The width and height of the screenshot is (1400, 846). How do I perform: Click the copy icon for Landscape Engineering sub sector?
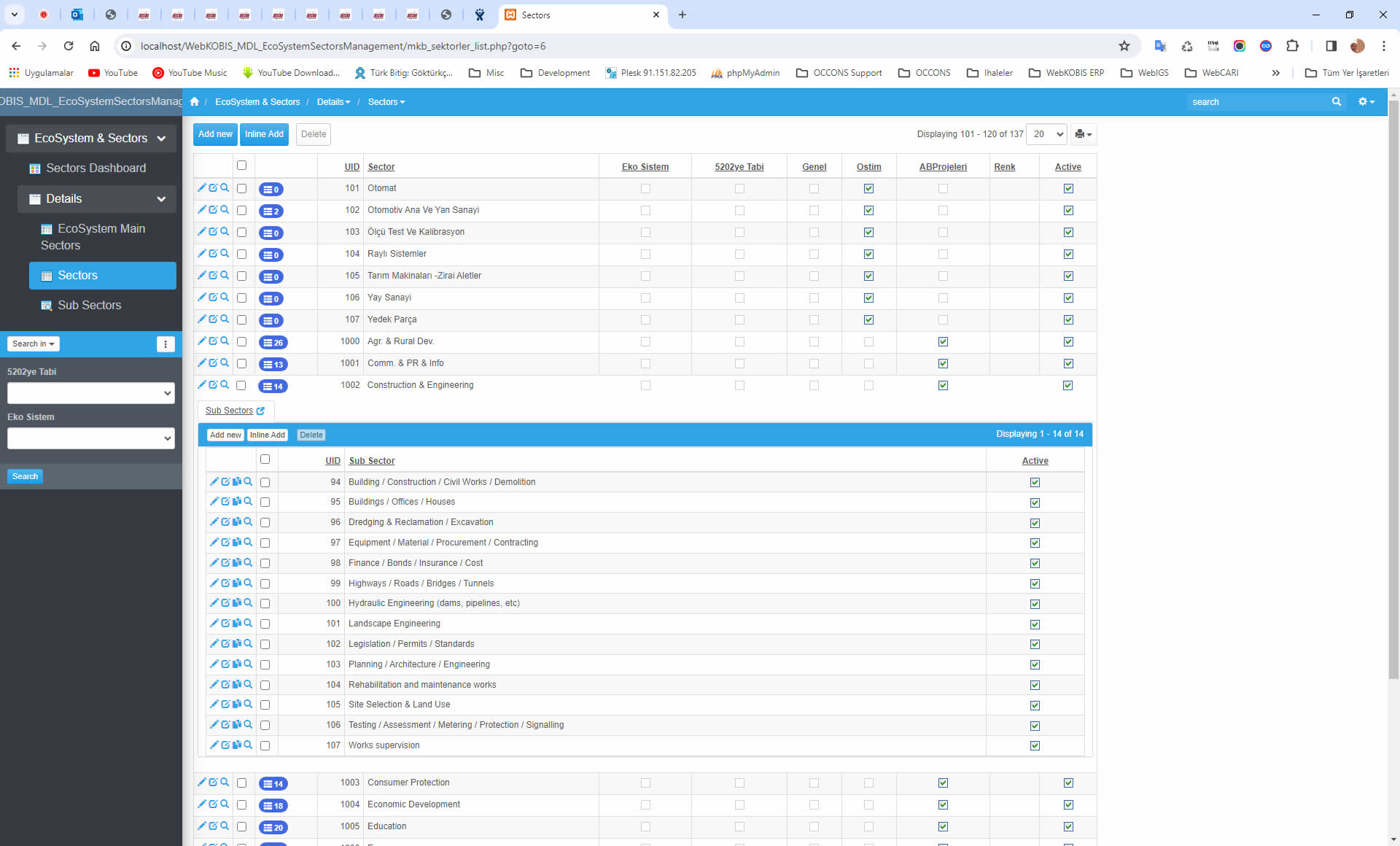pos(237,624)
